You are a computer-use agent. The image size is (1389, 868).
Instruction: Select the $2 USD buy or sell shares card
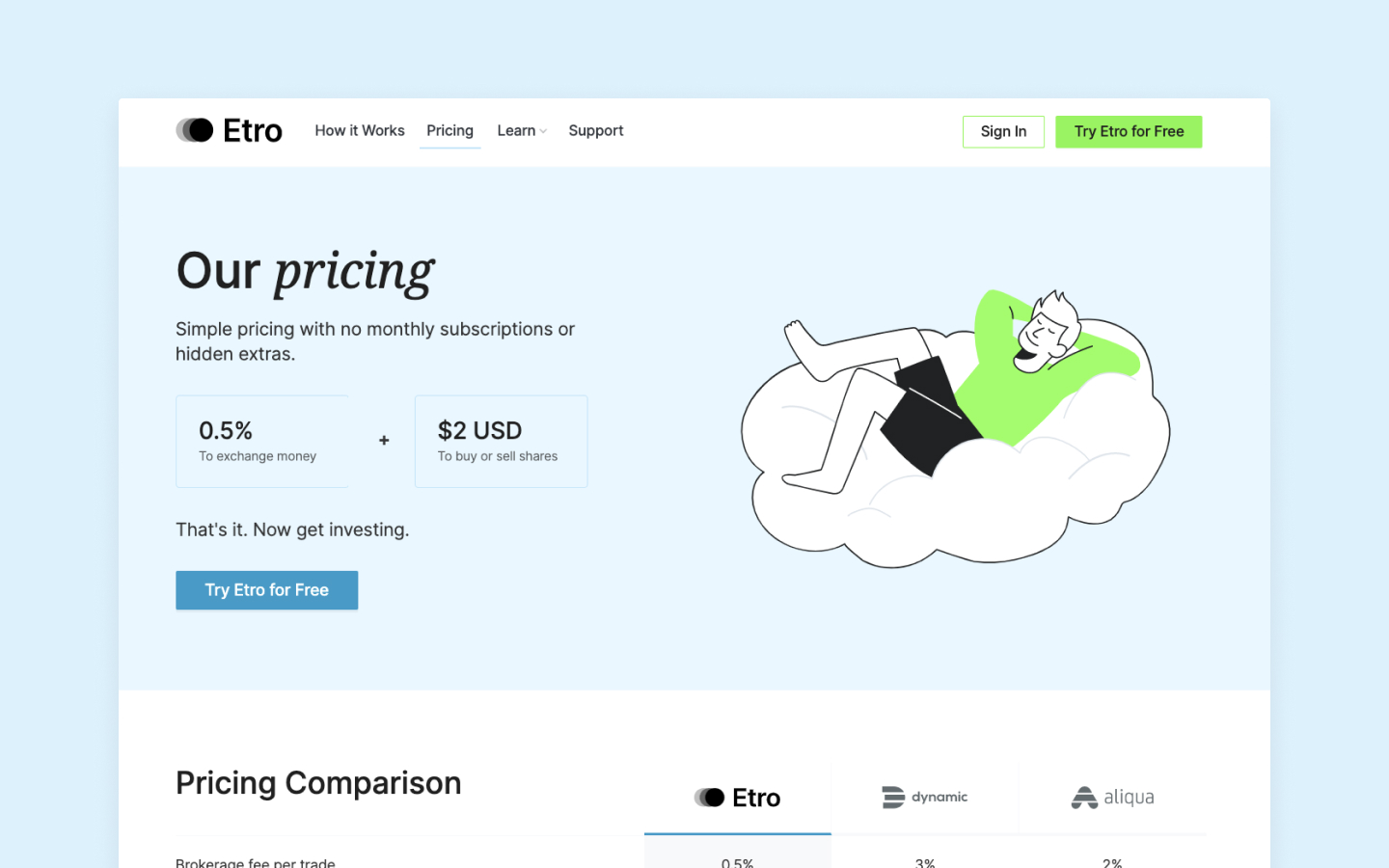click(x=501, y=441)
